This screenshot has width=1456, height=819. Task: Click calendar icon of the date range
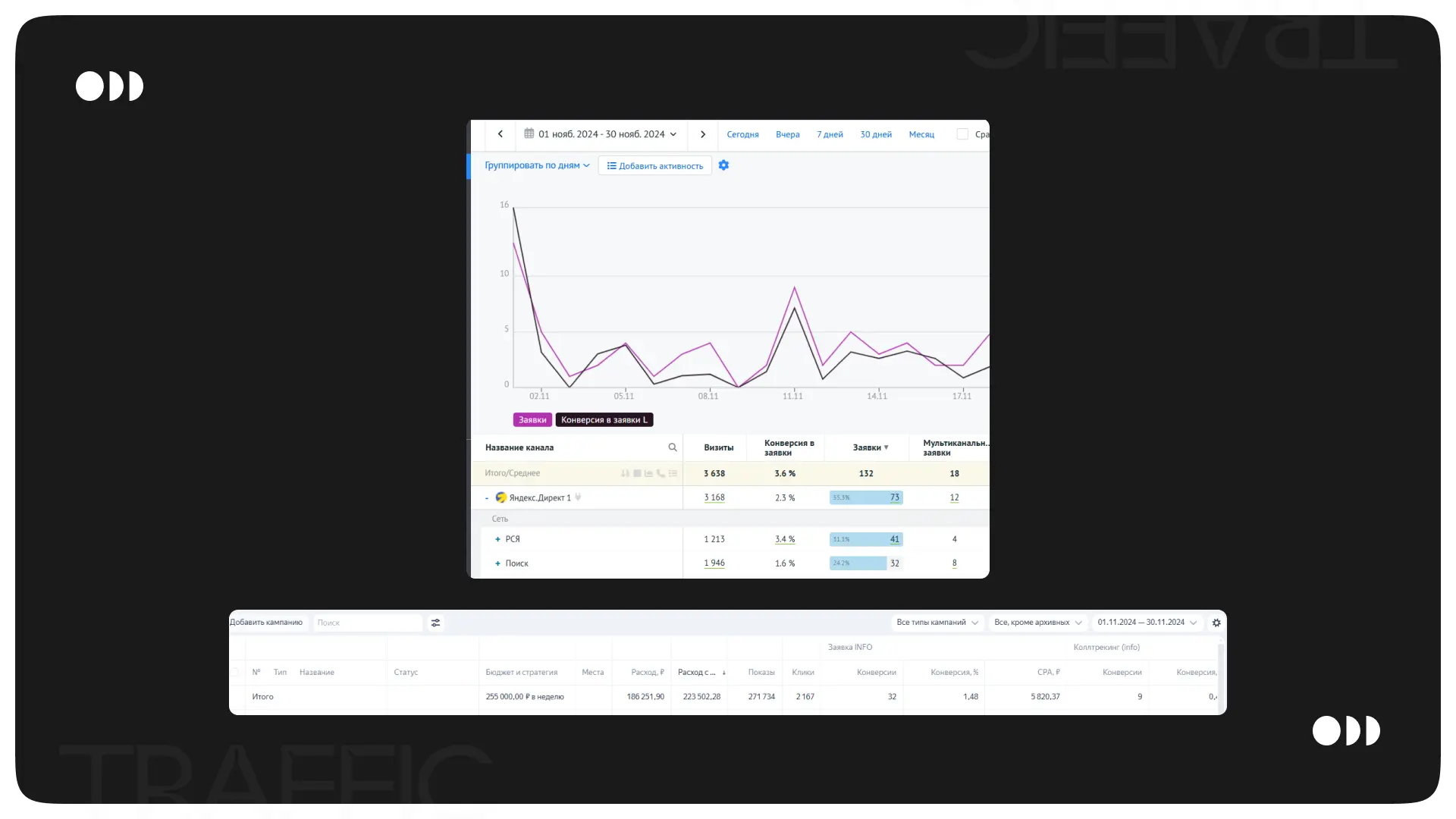click(529, 133)
